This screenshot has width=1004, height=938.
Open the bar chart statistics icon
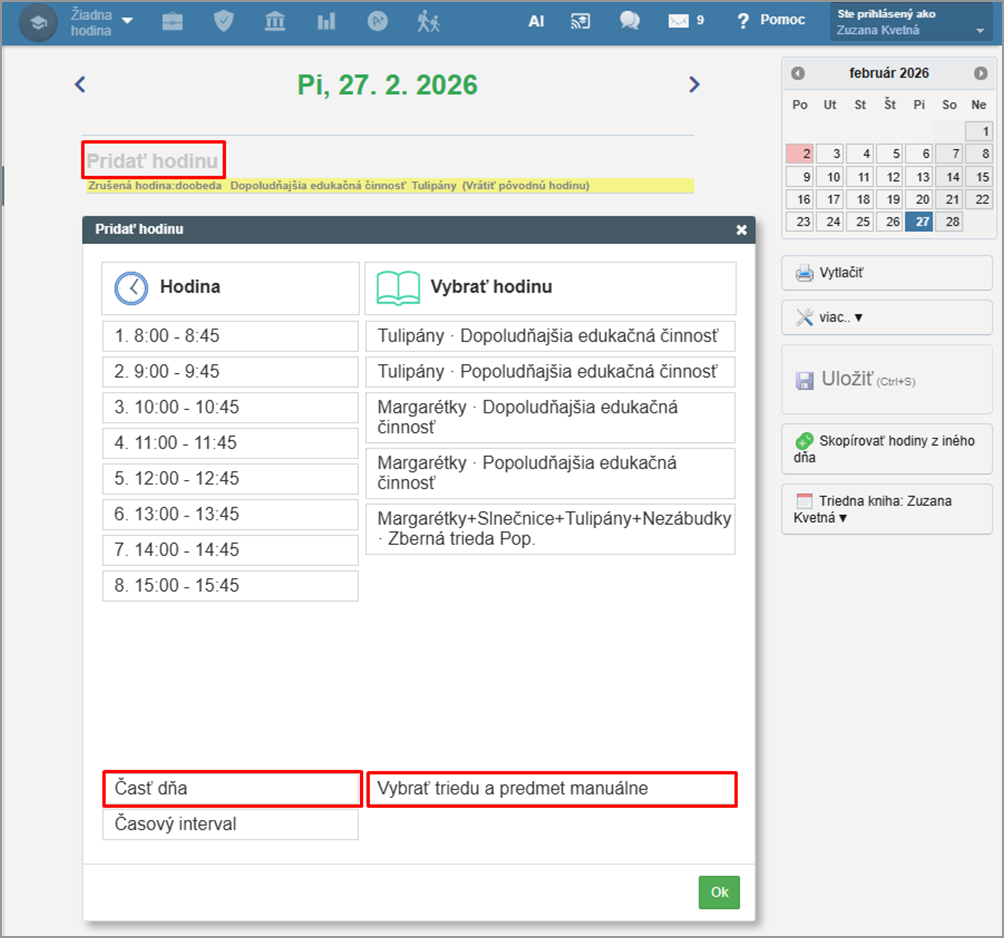coord(326,21)
